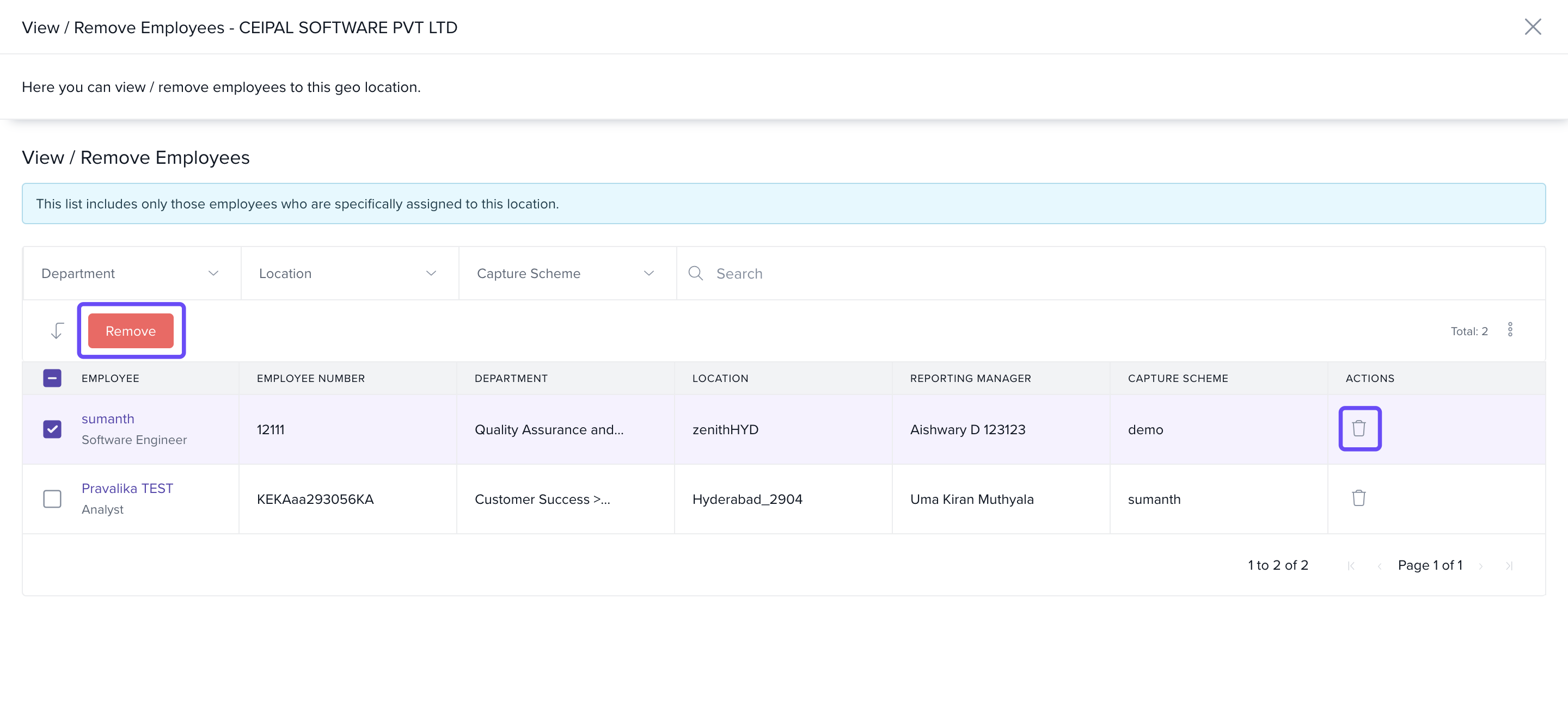Click the trash icon for sumanth row

click(x=1358, y=428)
